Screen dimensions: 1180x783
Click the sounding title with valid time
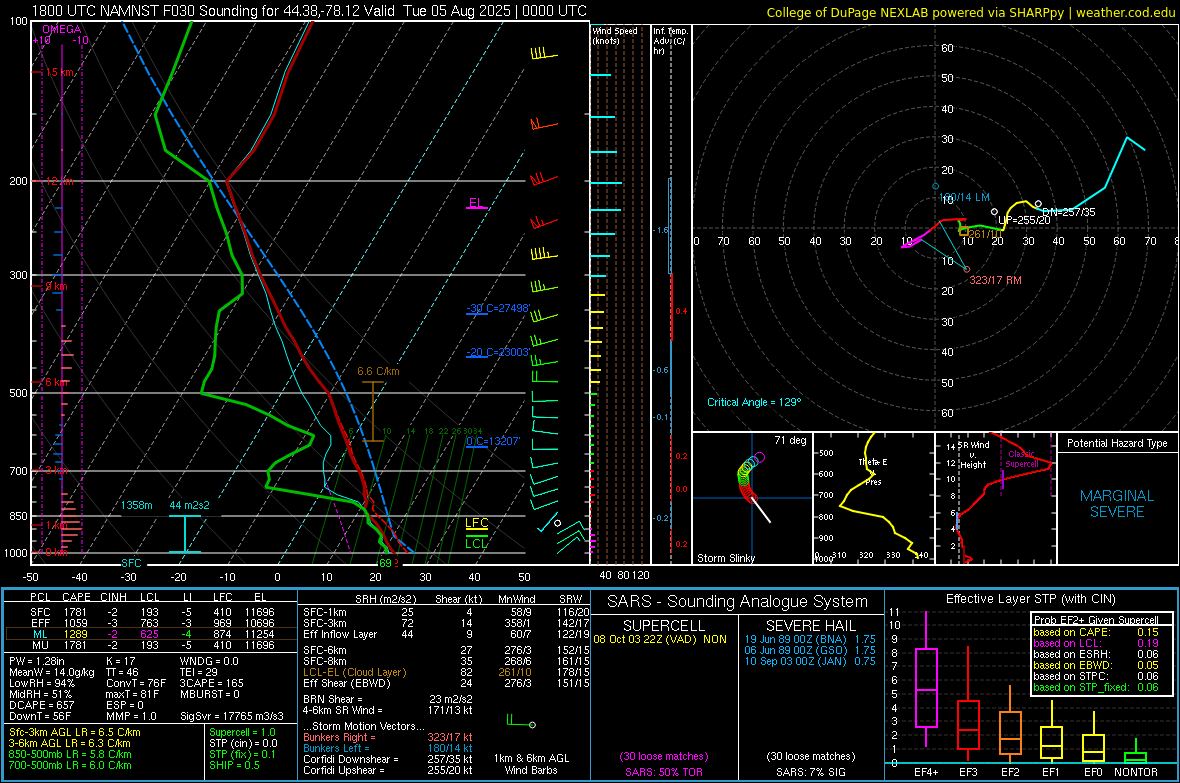tap(309, 11)
